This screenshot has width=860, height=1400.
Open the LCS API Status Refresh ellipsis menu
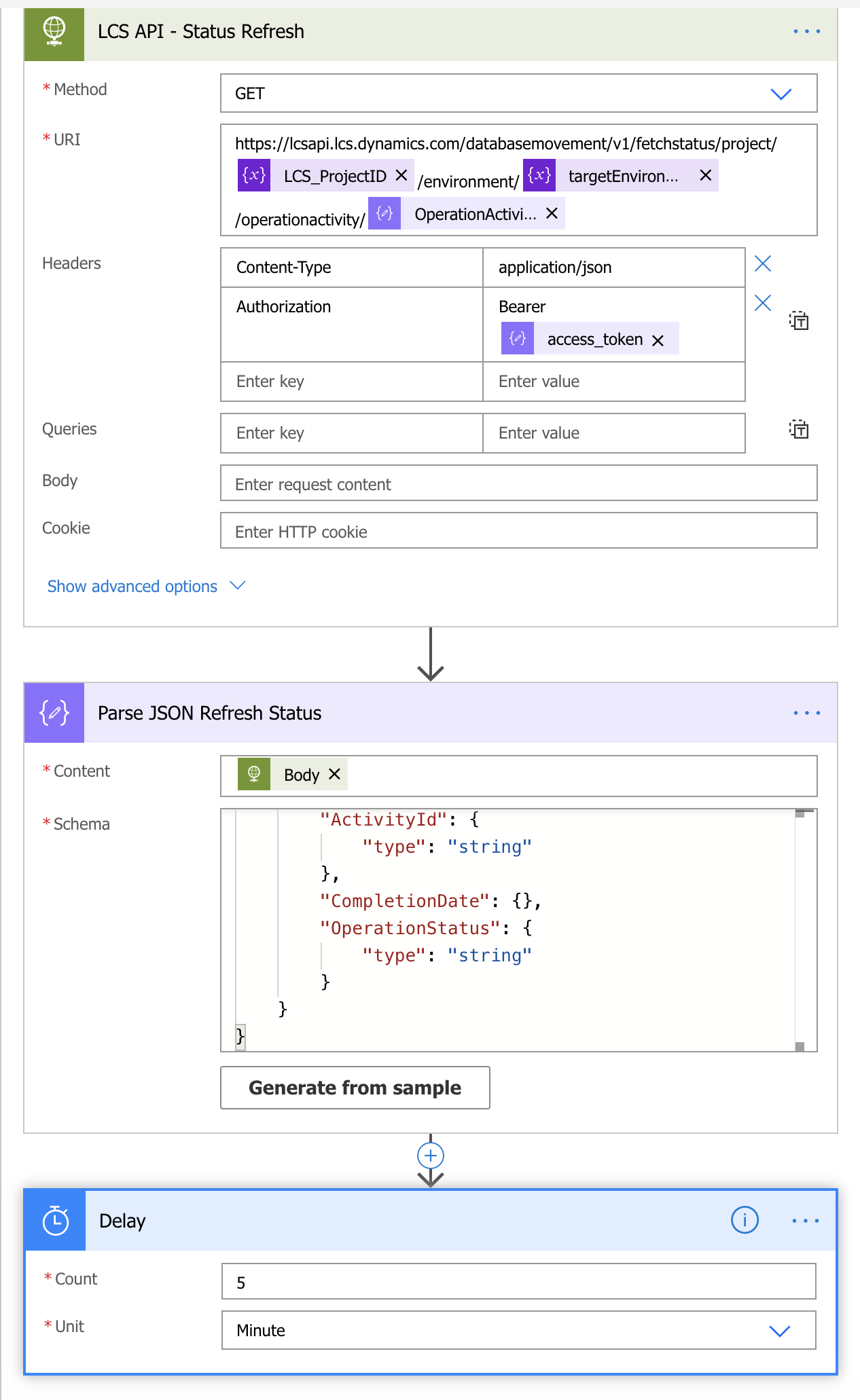tap(806, 31)
